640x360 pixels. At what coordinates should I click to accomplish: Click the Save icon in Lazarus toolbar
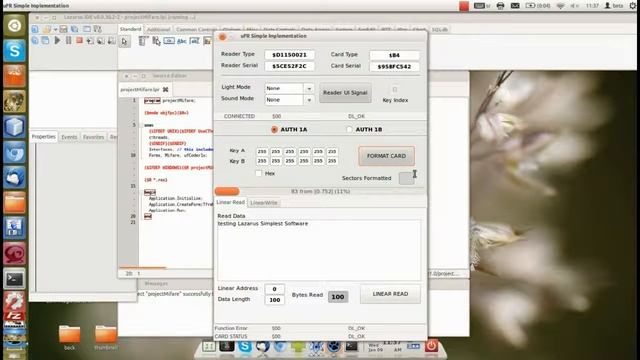click(x=63, y=29)
